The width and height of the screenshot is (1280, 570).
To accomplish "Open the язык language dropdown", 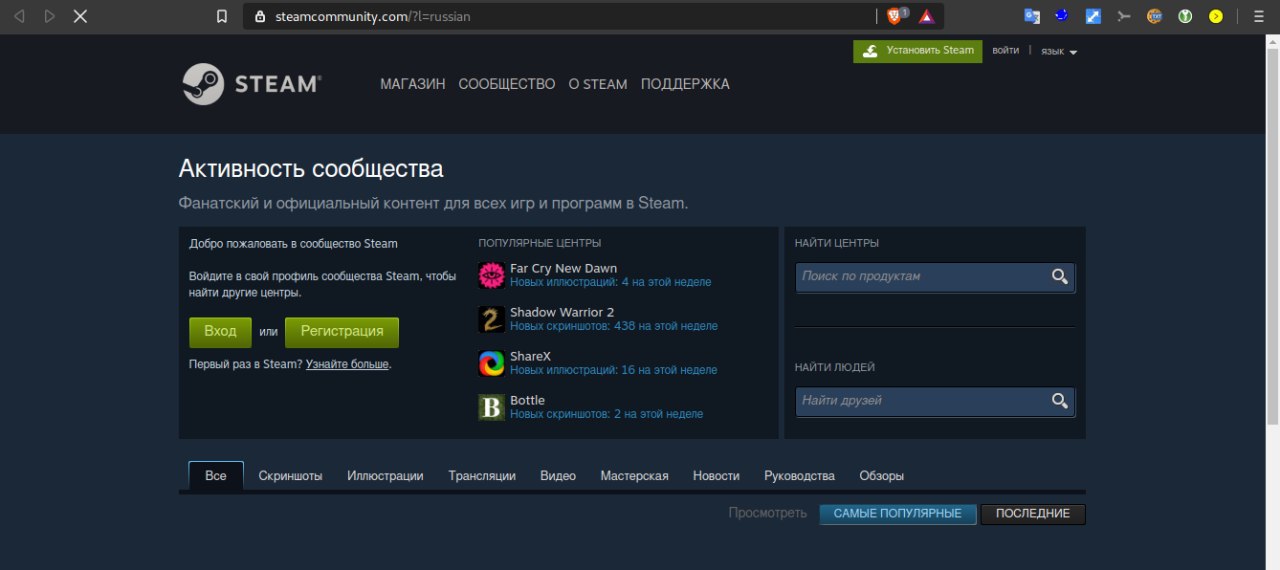I will pyautogui.click(x=1059, y=51).
